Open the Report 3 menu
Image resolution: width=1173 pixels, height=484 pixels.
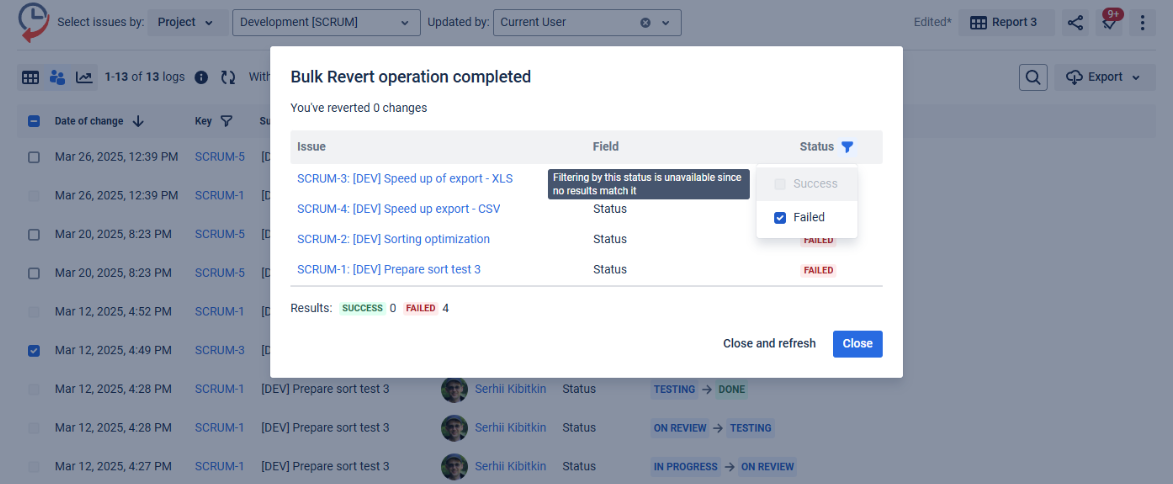click(x=1005, y=22)
